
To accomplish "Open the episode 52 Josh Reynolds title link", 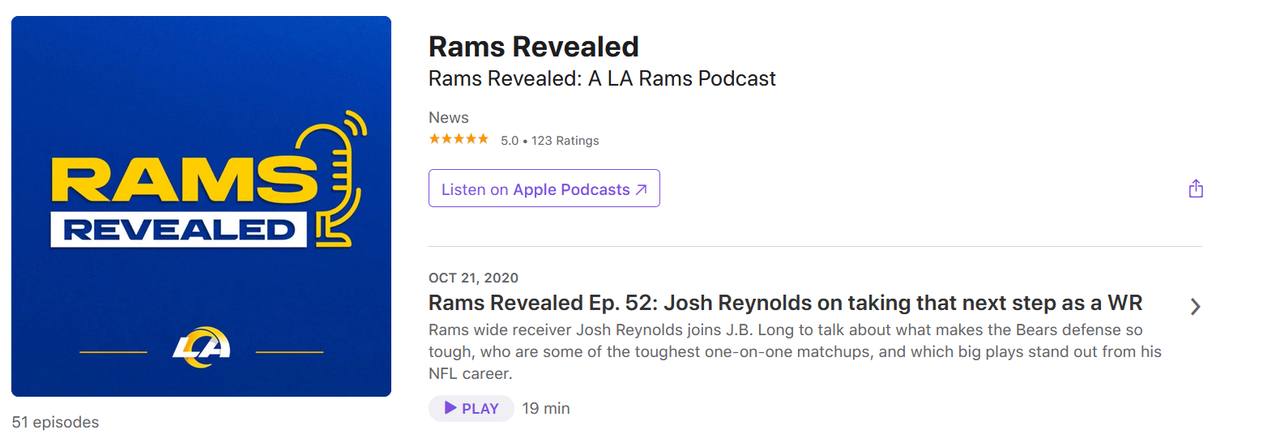I will (785, 303).
